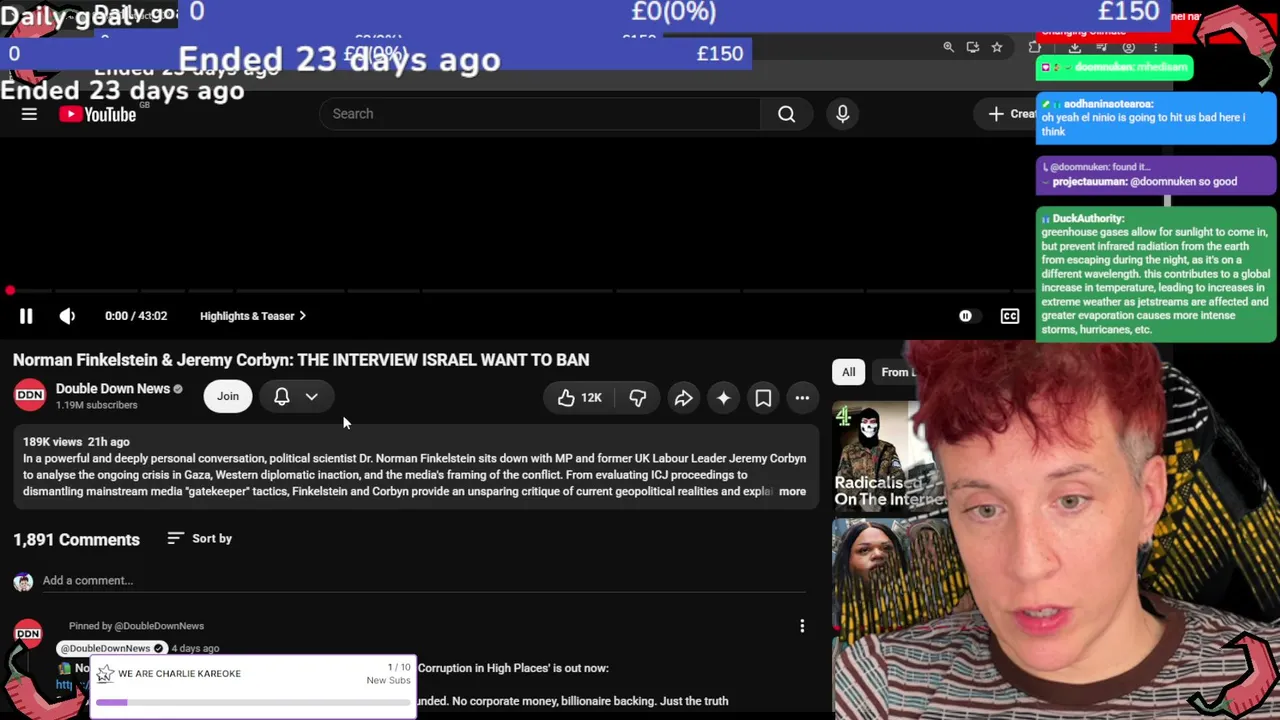The height and width of the screenshot is (720, 1280).
Task: Click the 189K views 21h ago text
Action: click(76, 441)
